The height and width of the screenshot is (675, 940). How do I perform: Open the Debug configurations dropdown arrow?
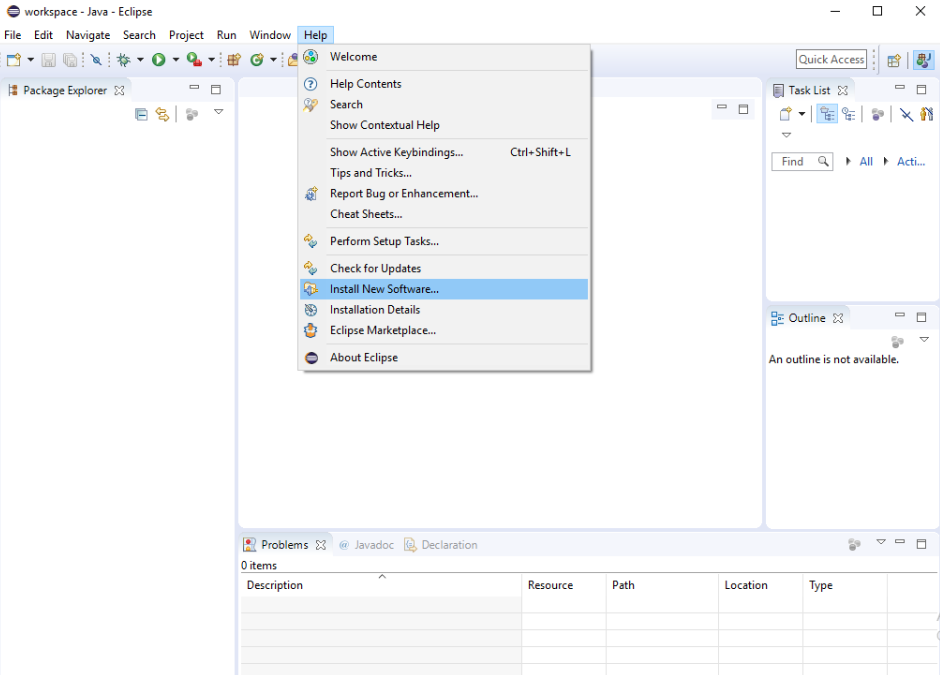click(140, 59)
